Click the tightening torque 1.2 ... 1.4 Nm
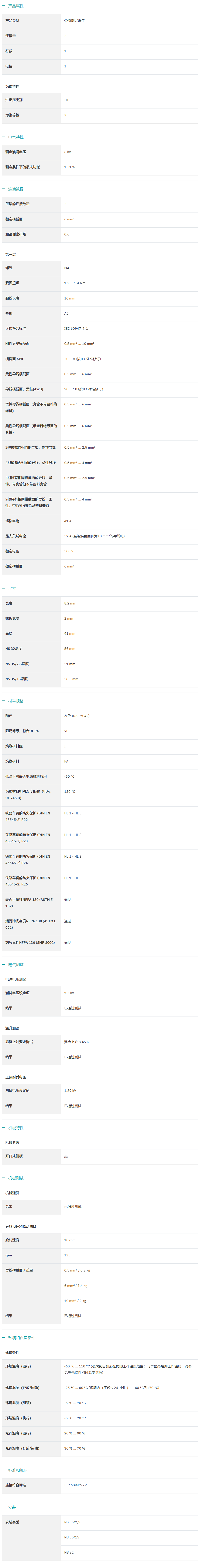 [x=75, y=283]
